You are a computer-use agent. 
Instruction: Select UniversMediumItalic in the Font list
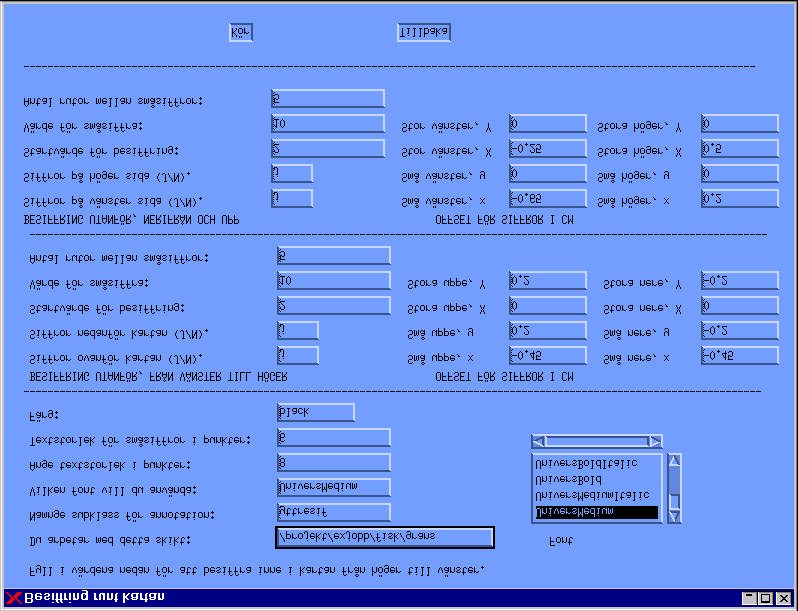(592, 495)
